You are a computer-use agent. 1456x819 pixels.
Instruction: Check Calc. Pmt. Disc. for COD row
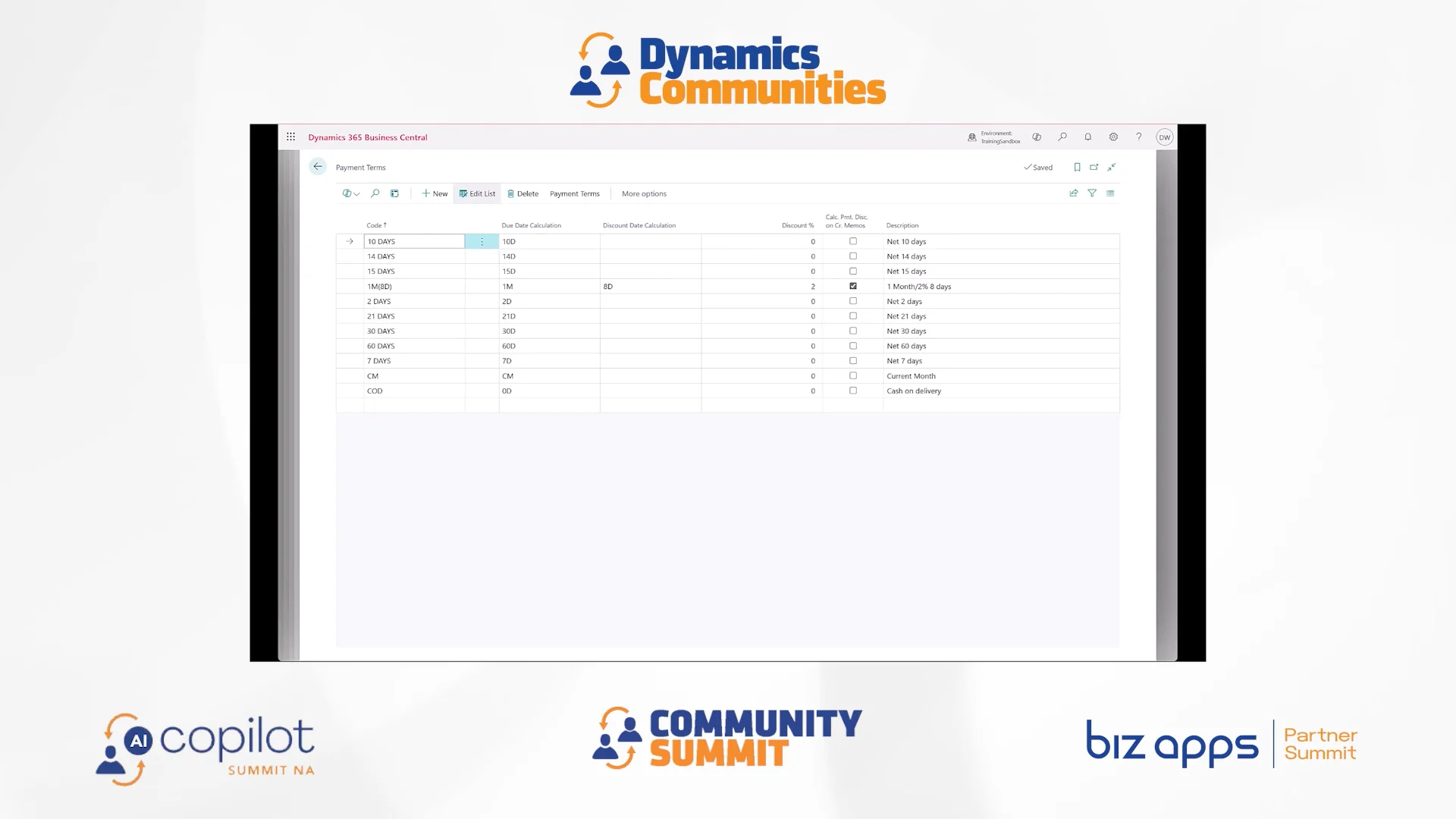[853, 391]
